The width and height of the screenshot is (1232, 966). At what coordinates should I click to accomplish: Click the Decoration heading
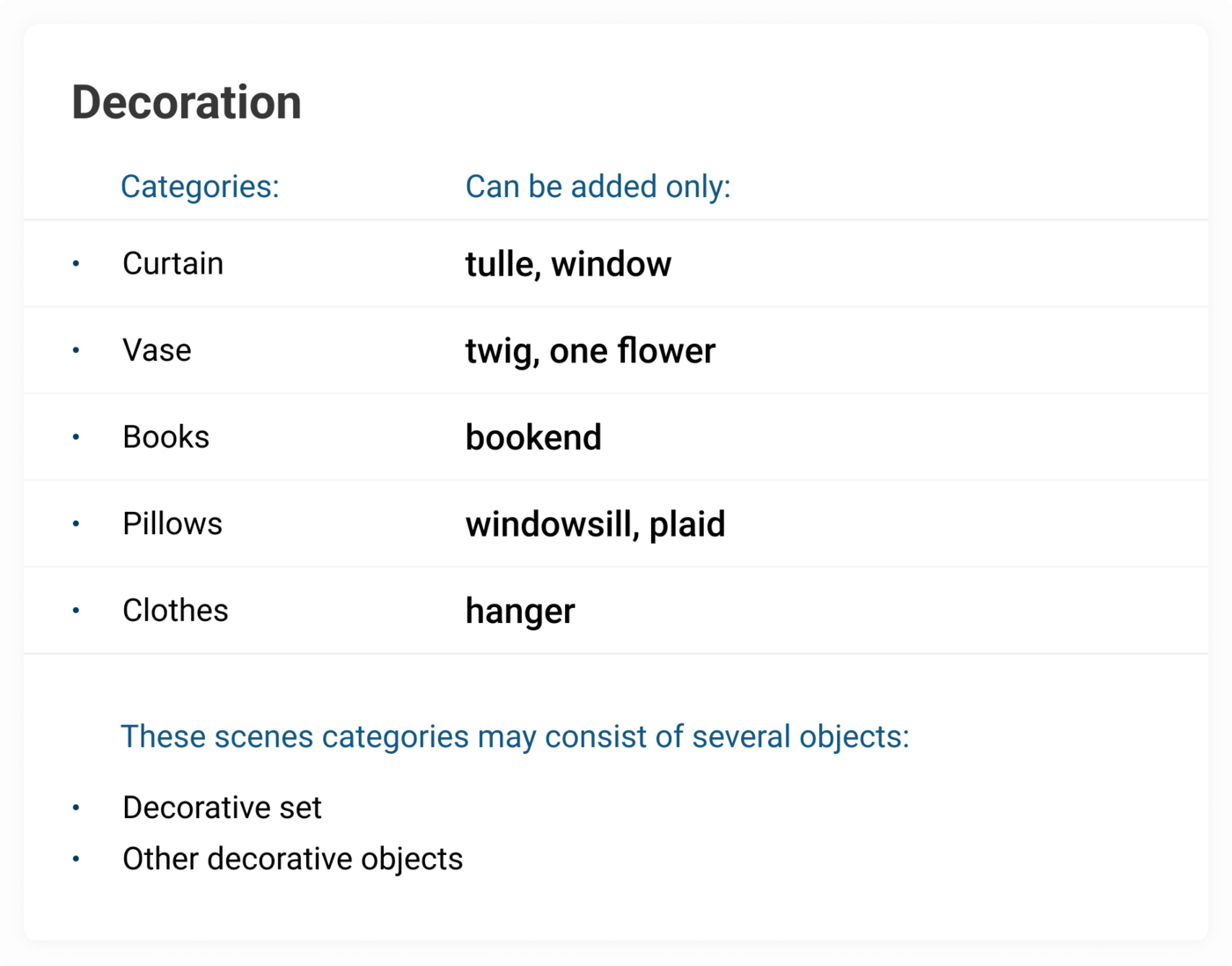click(x=187, y=102)
